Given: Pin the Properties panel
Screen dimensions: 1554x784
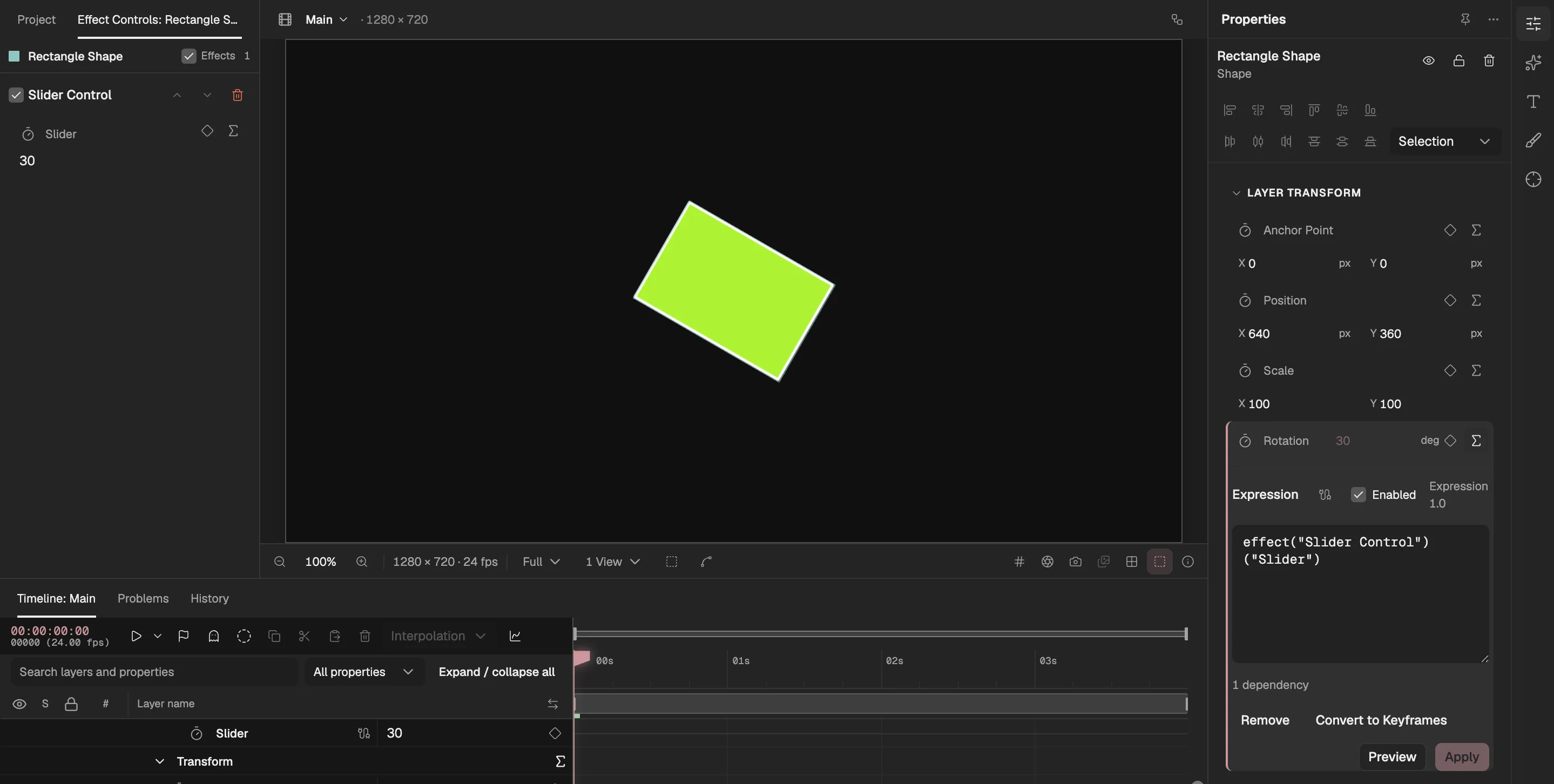Looking at the screenshot, I should click(1465, 19).
